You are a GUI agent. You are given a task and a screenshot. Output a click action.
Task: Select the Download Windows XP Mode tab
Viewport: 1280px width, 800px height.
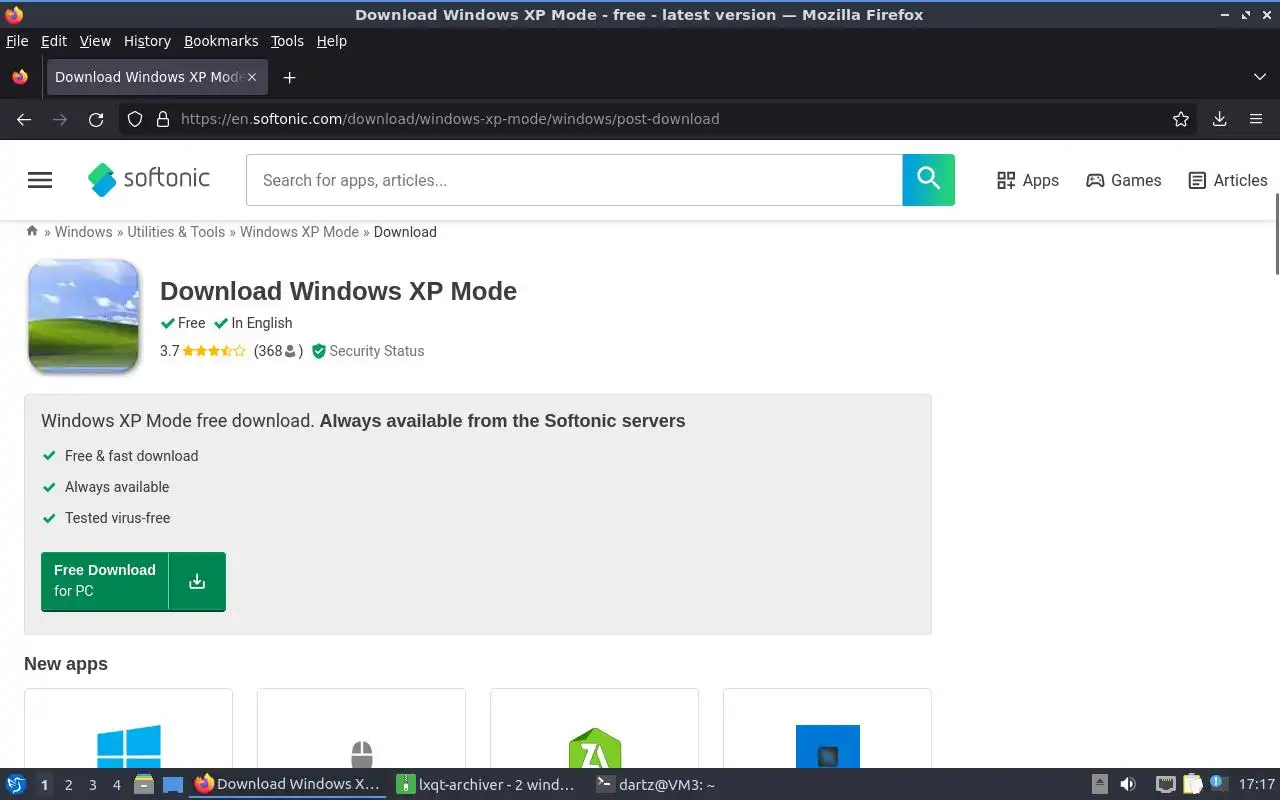click(148, 77)
